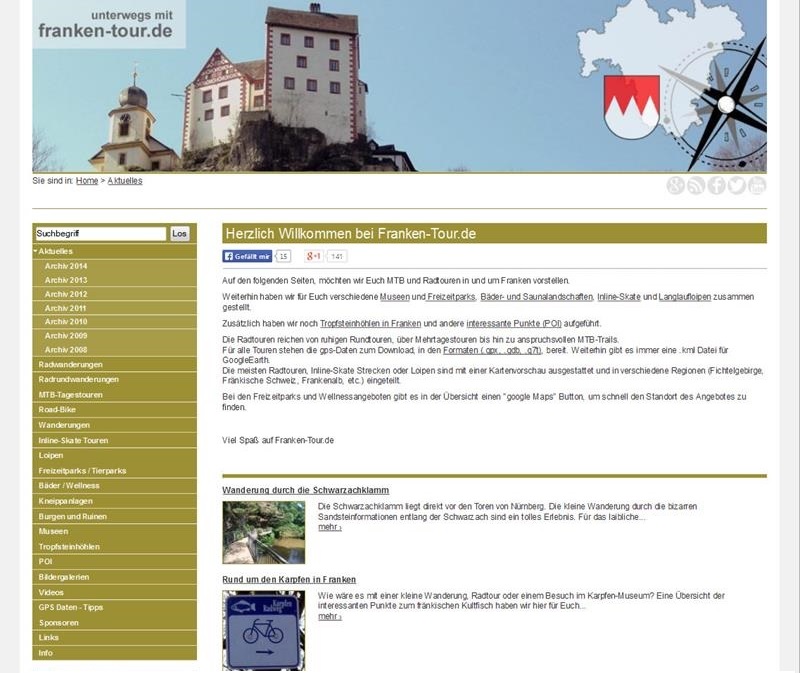
Task: Select Info menu item
Action: click(114, 653)
